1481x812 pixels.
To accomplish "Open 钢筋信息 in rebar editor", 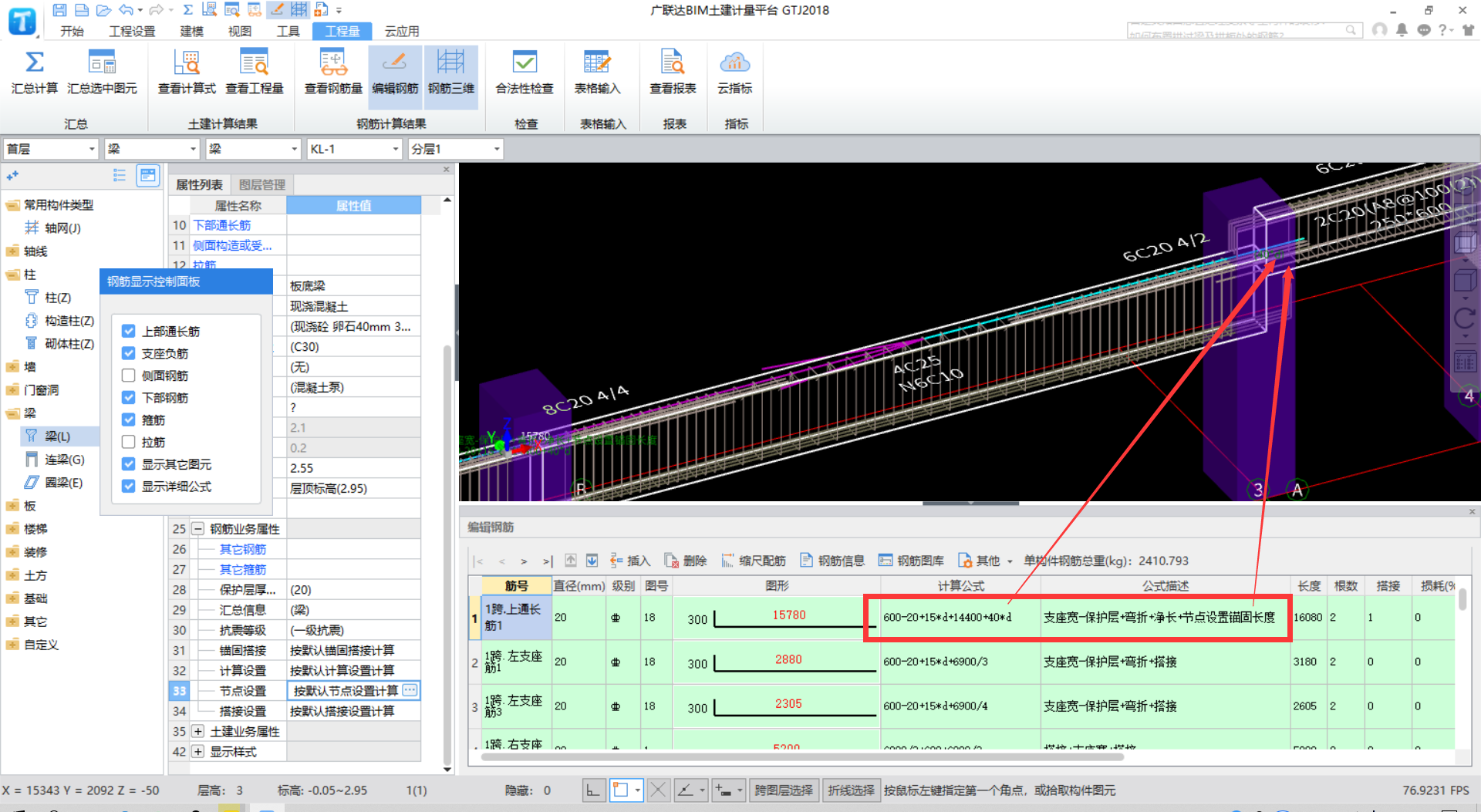I will click(x=832, y=561).
